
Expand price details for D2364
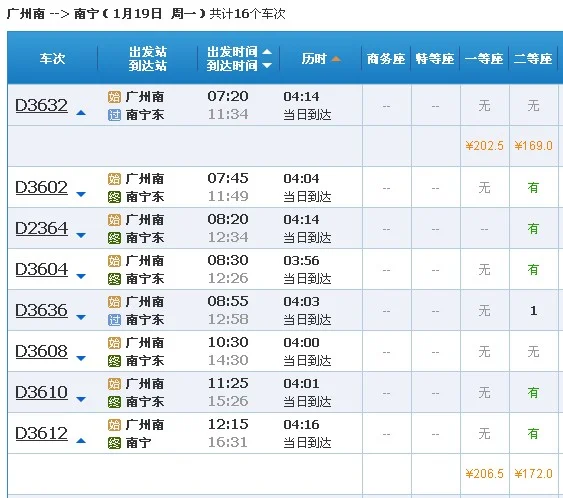coord(81,235)
